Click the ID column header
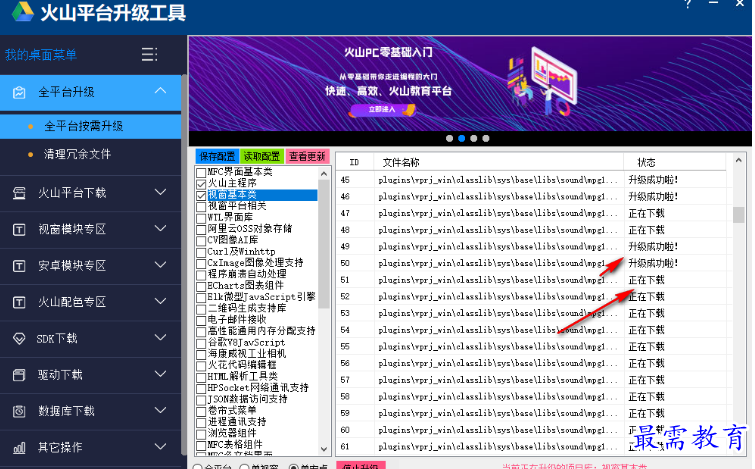The height and width of the screenshot is (469, 755). coord(354,162)
